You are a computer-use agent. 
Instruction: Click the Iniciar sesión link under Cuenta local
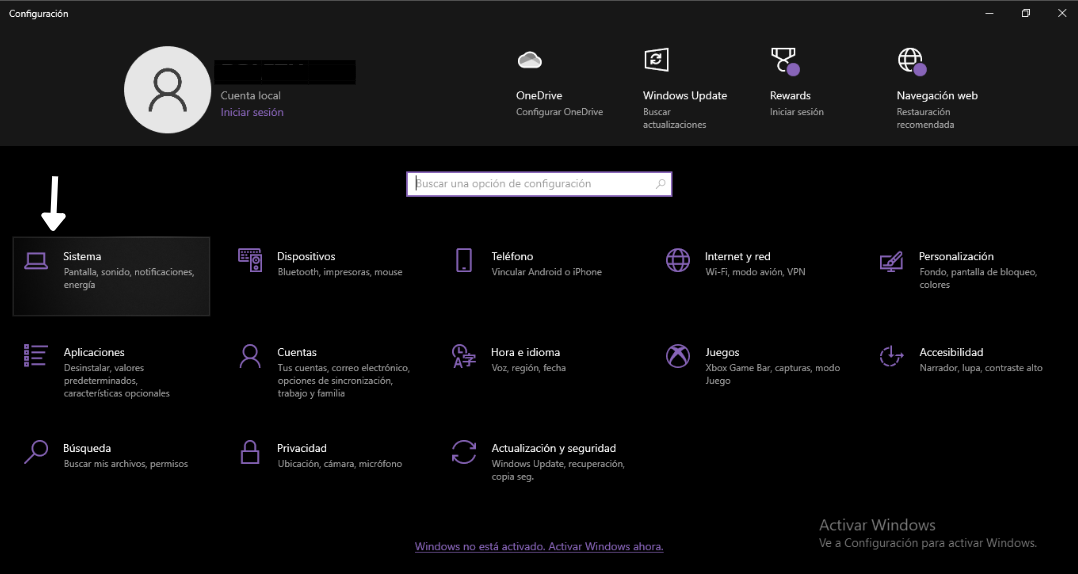pos(252,112)
